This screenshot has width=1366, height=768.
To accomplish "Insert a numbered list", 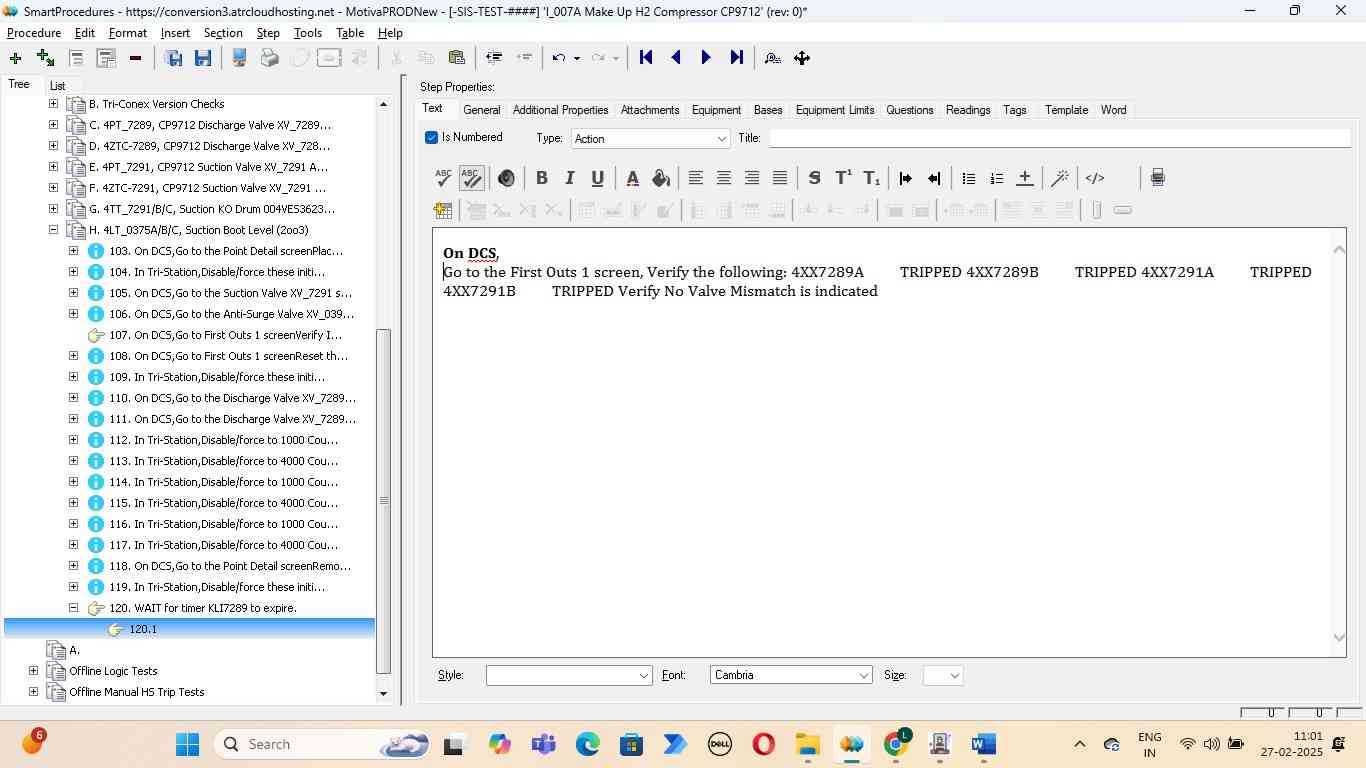I will click(x=996, y=178).
